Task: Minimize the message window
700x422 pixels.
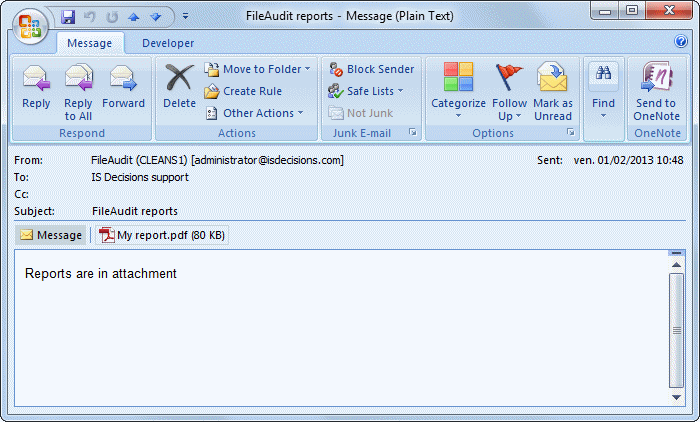Action: click(x=605, y=11)
